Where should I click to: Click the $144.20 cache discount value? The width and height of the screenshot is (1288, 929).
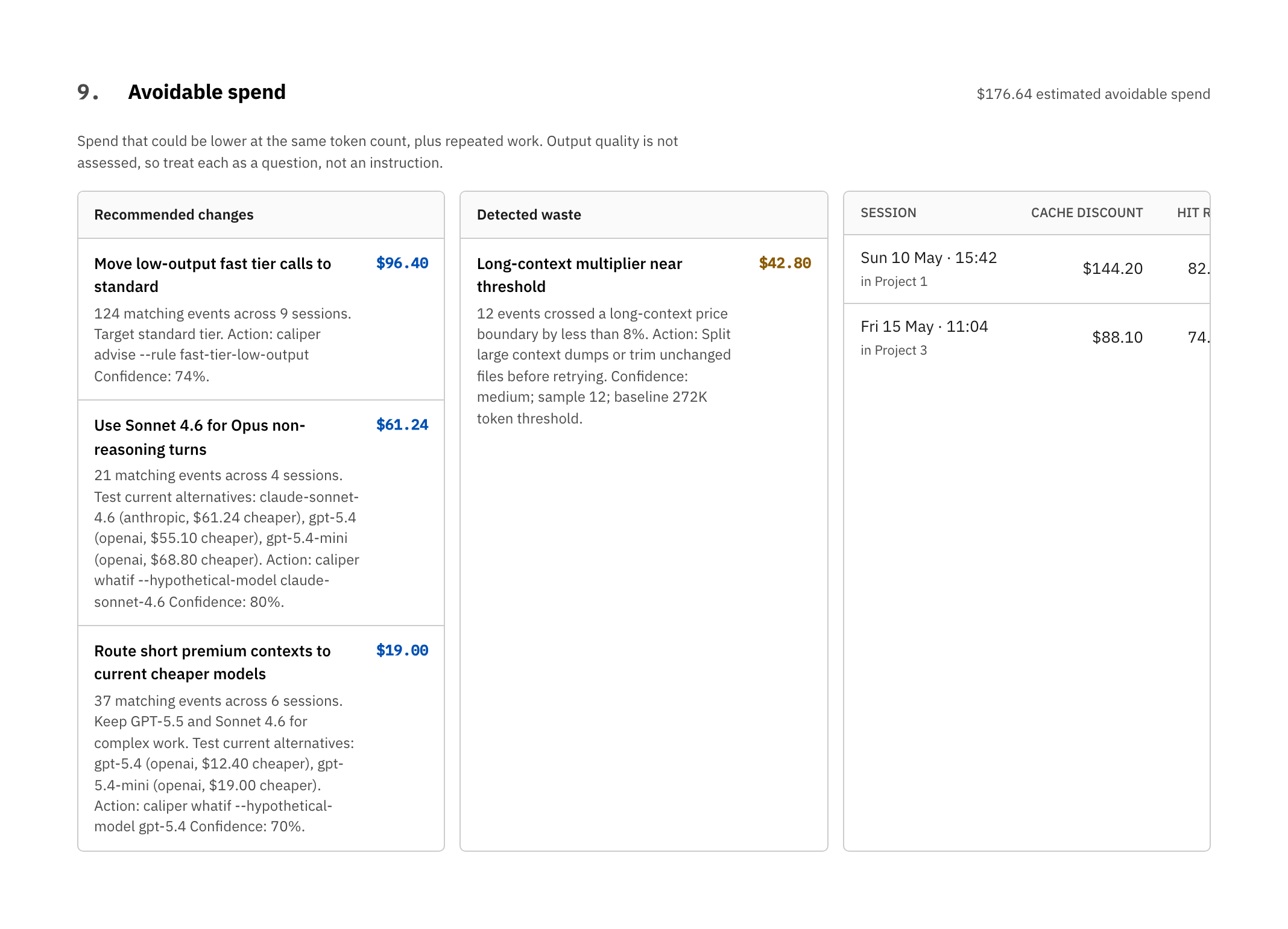1113,268
